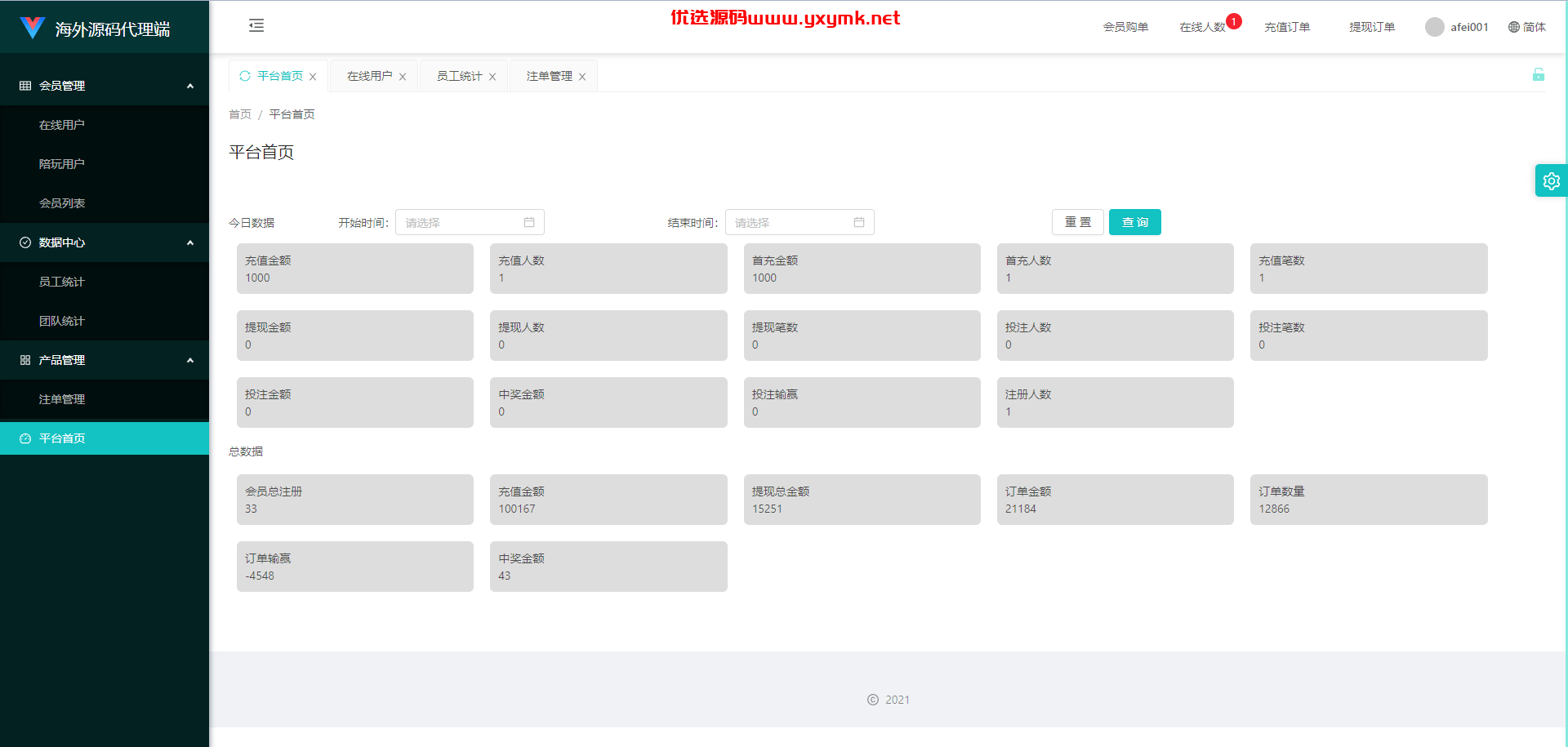
Task: Click the red notification badge on 在线人数
Action: [x=1234, y=21]
